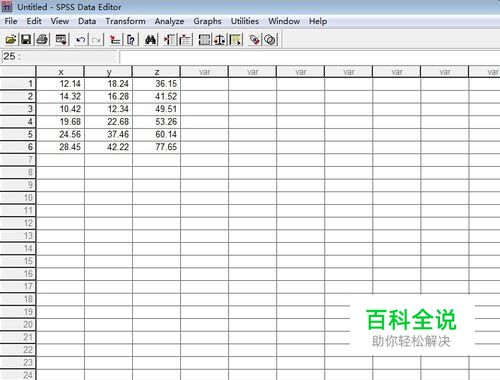Click the Open File toolbar icon
This screenshot has width=500, height=380.
pos(11,40)
